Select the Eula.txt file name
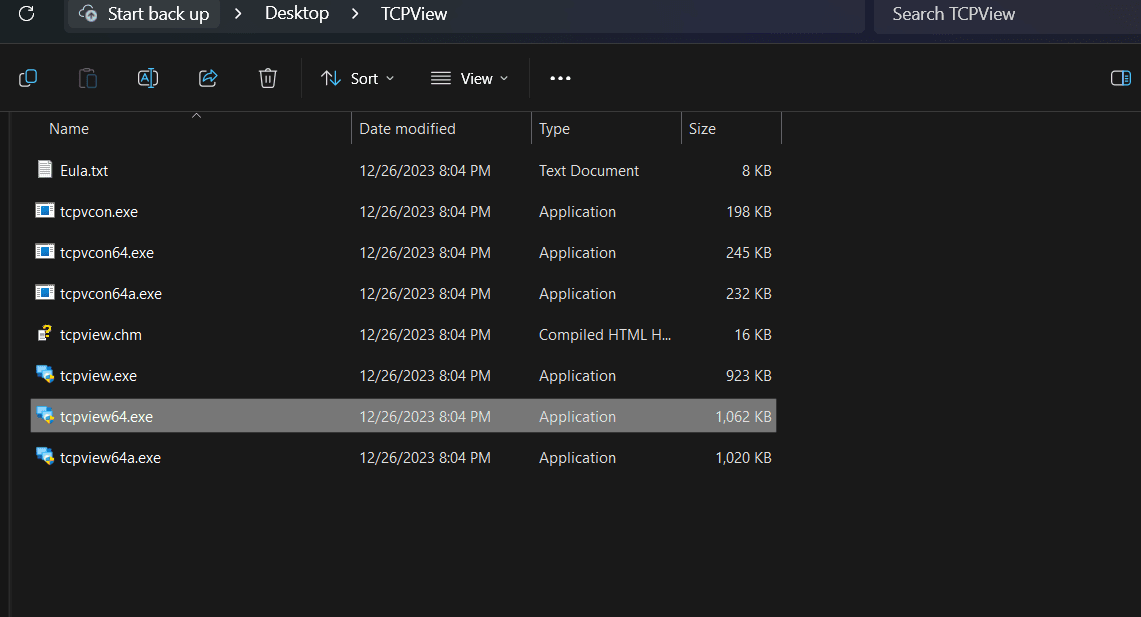 coord(84,171)
